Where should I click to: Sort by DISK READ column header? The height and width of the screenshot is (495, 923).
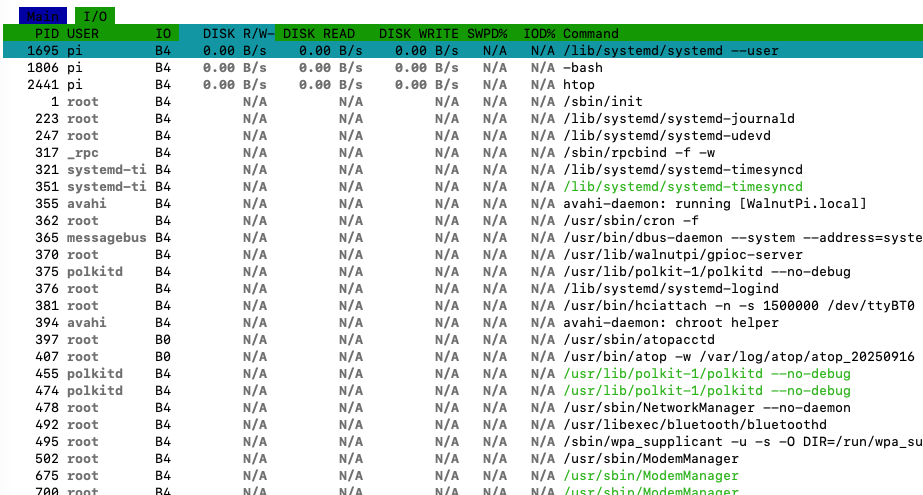(x=319, y=34)
